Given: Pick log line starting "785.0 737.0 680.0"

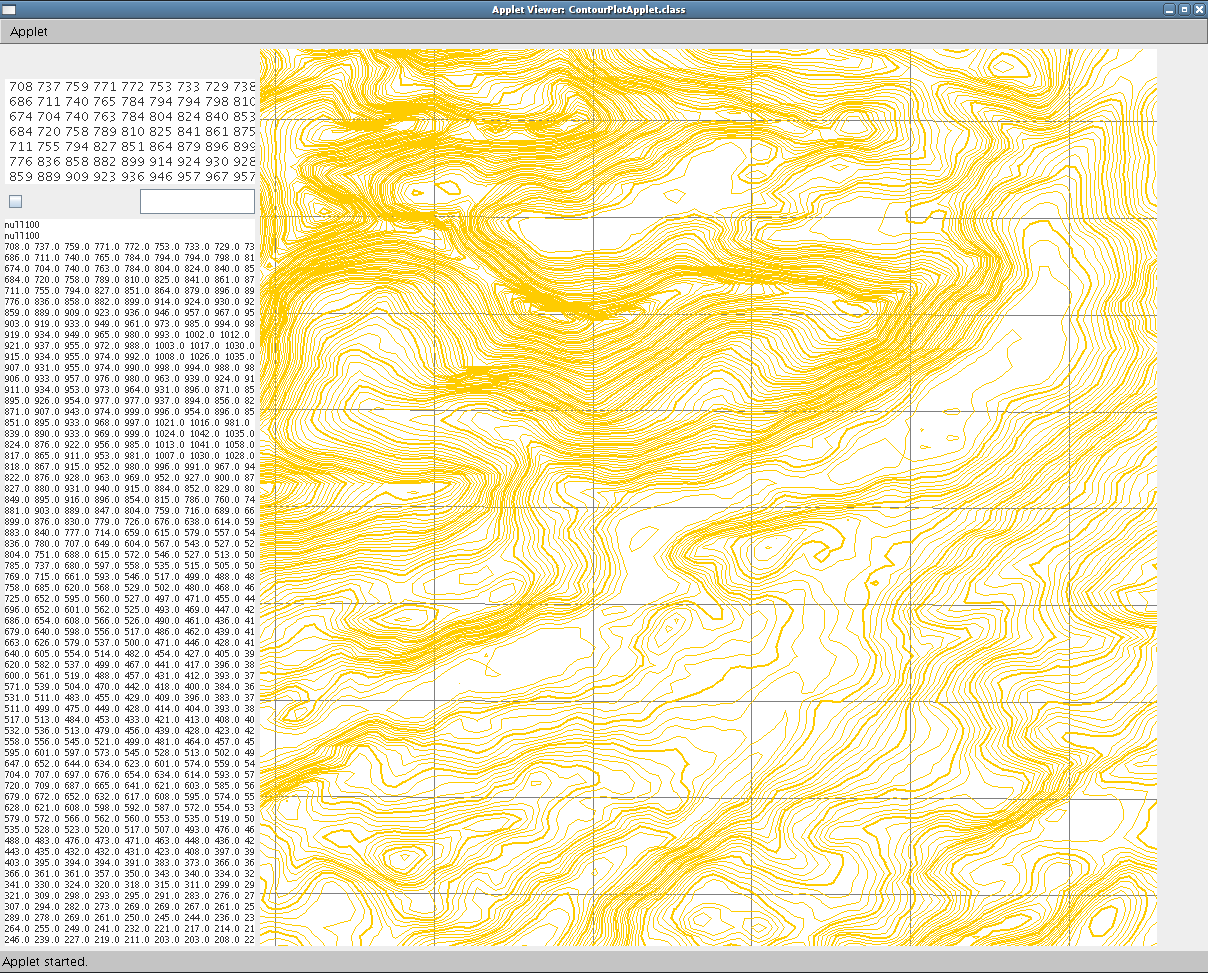Looking at the screenshot, I should [129, 565].
